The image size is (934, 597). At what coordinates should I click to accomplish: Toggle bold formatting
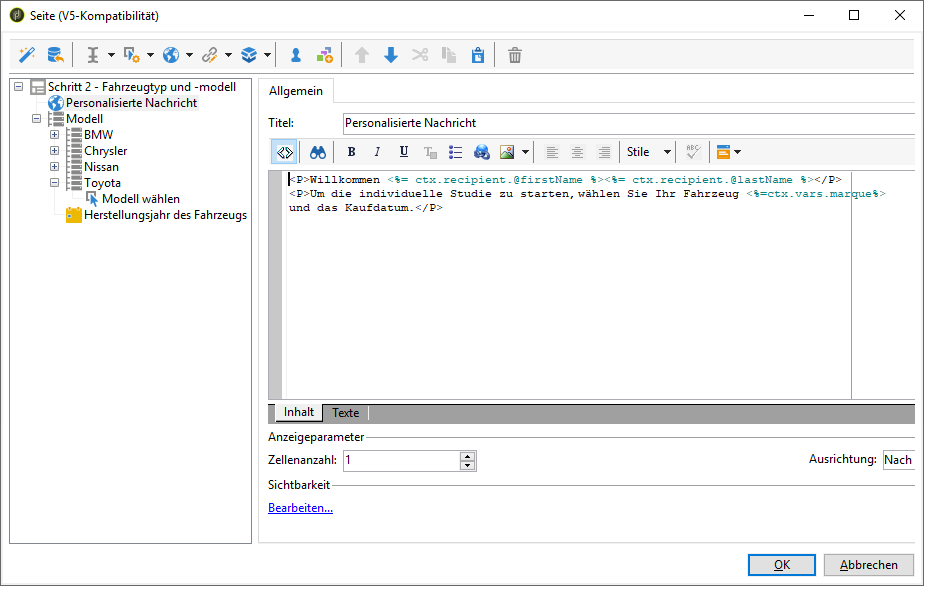(351, 152)
